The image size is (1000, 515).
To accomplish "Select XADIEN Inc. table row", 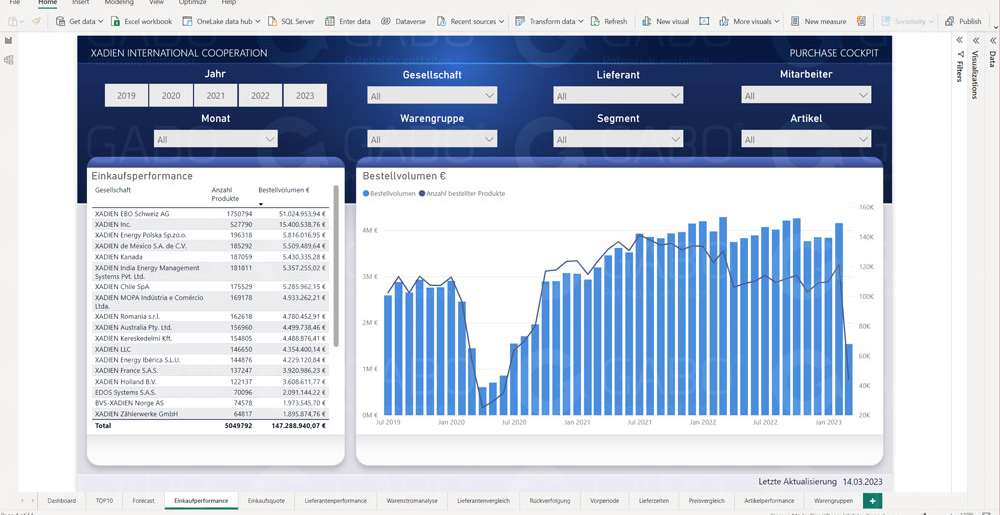I will click(x=210, y=224).
